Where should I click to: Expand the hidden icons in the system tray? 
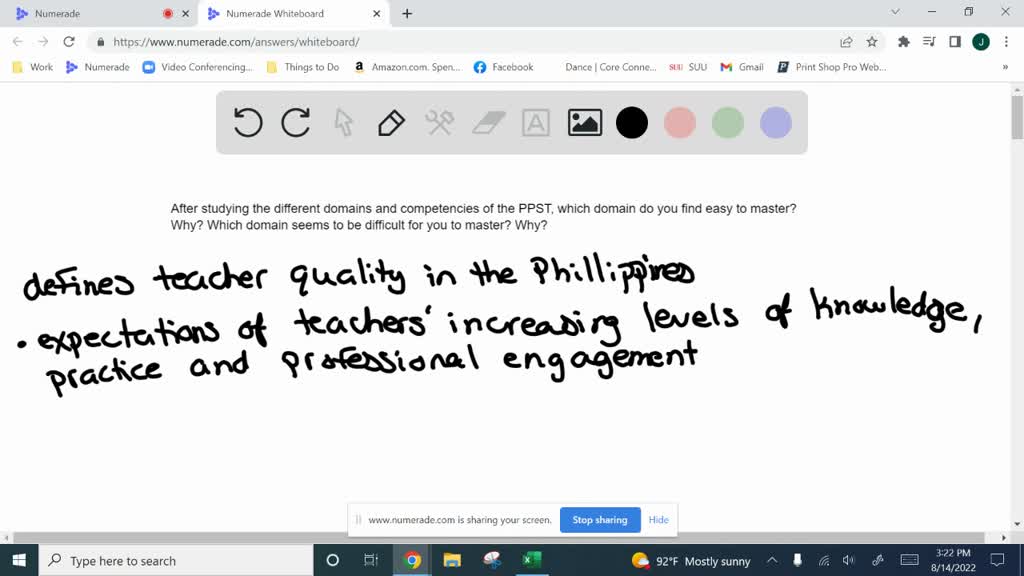click(x=772, y=561)
